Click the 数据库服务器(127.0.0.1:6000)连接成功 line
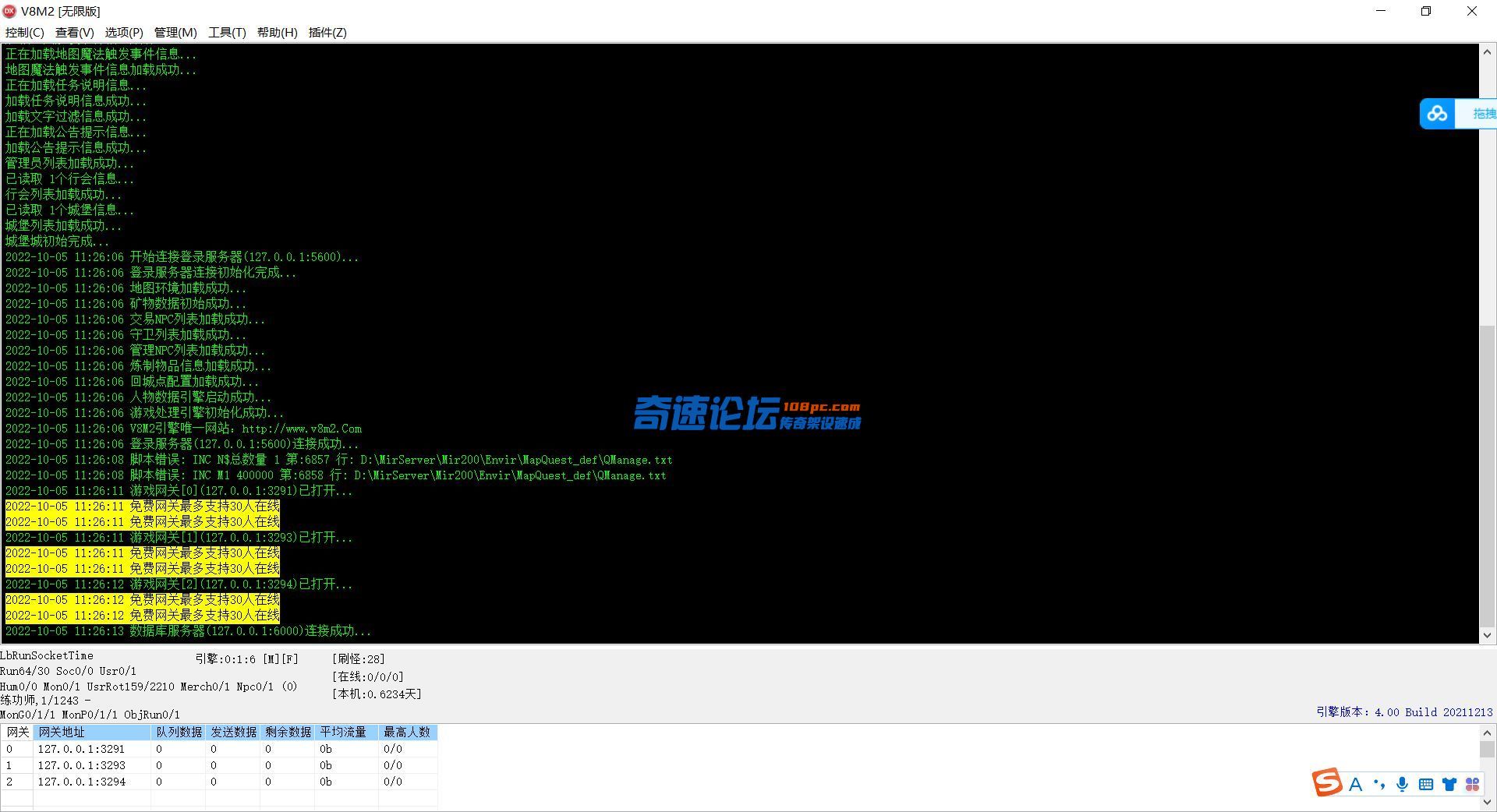 click(188, 631)
